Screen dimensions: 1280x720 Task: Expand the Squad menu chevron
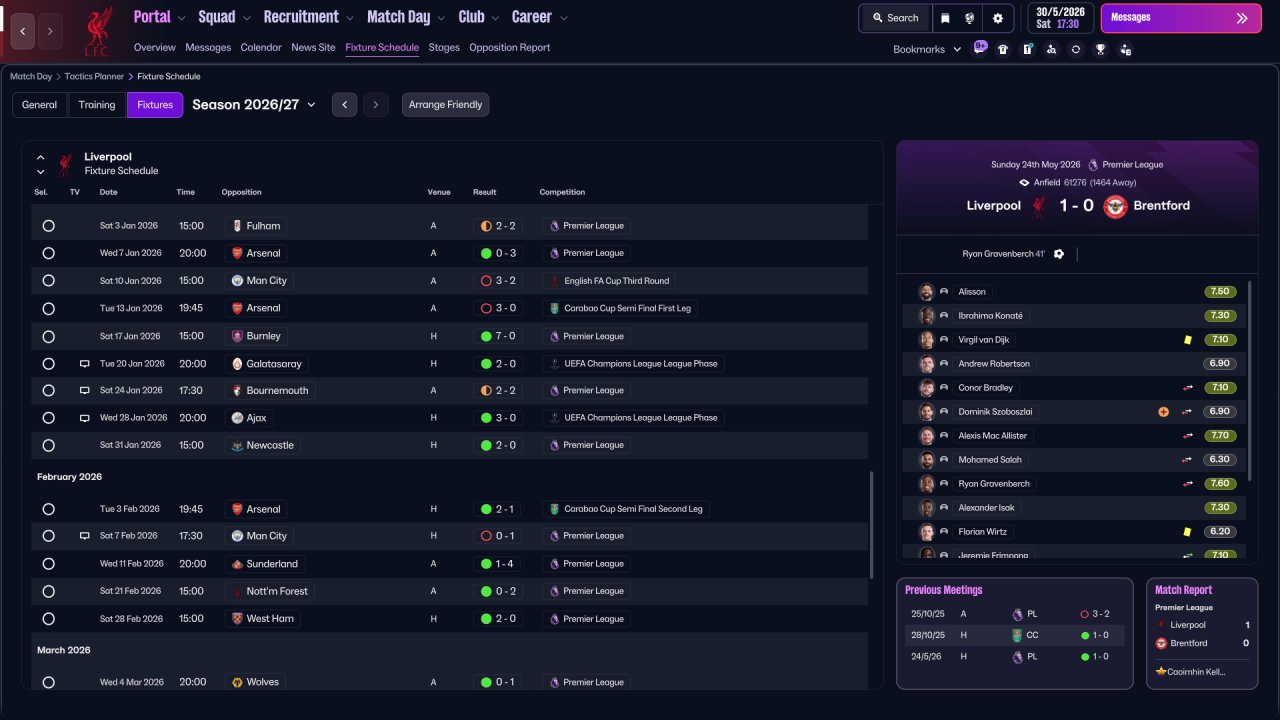(x=246, y=18)
